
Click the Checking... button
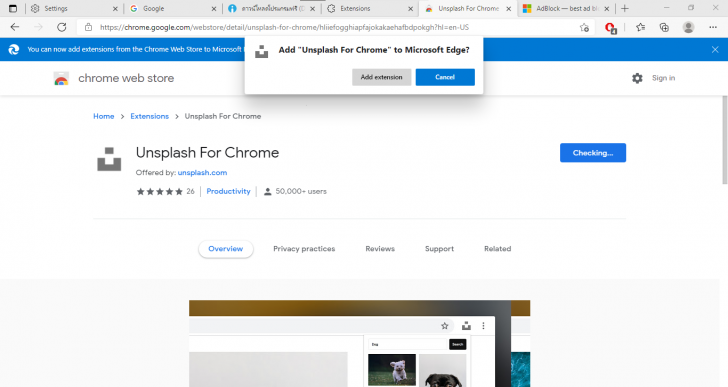point(592,153)
